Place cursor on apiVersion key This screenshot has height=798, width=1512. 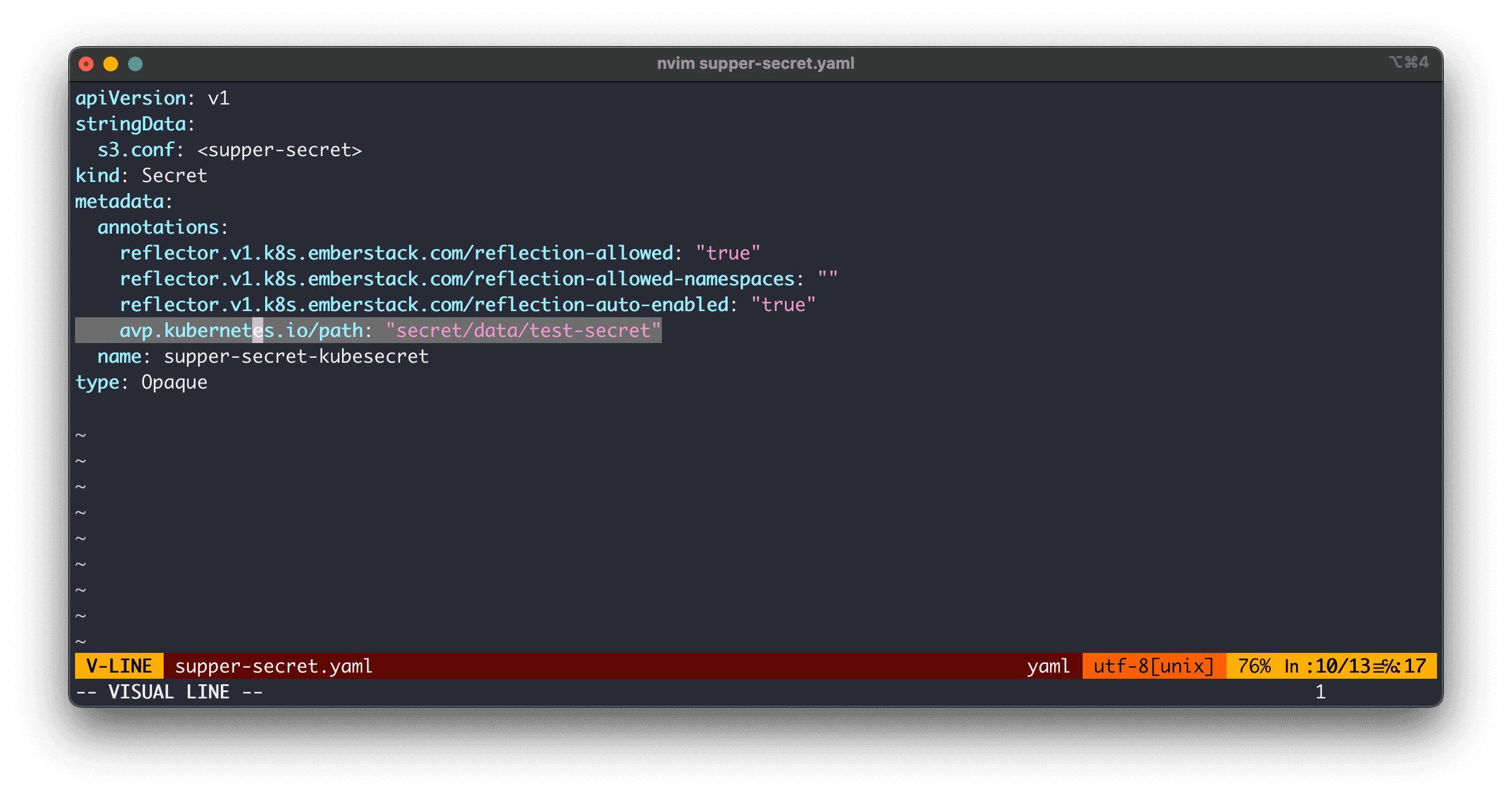(130, 98)
